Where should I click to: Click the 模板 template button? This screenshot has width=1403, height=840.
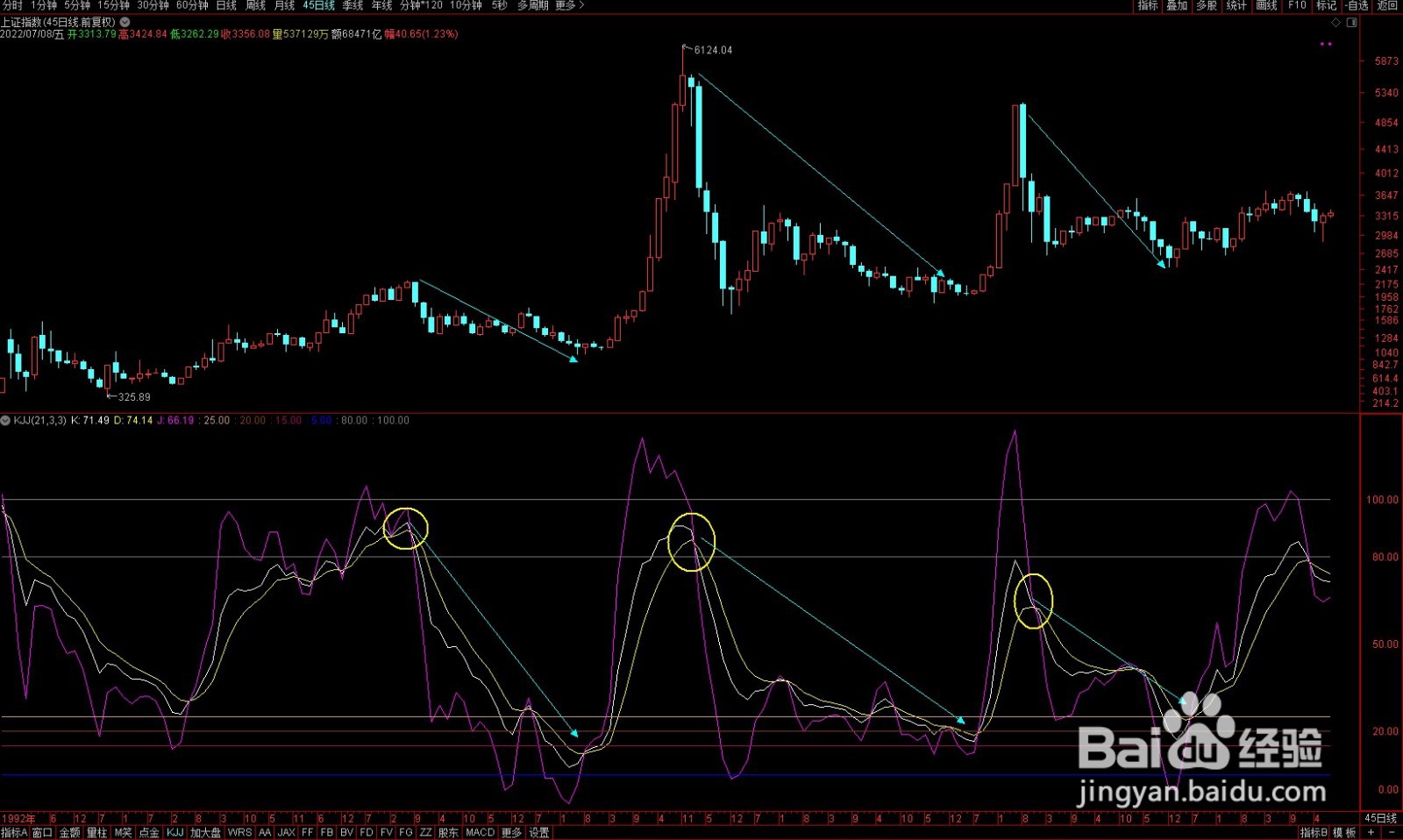point(1345,833)
